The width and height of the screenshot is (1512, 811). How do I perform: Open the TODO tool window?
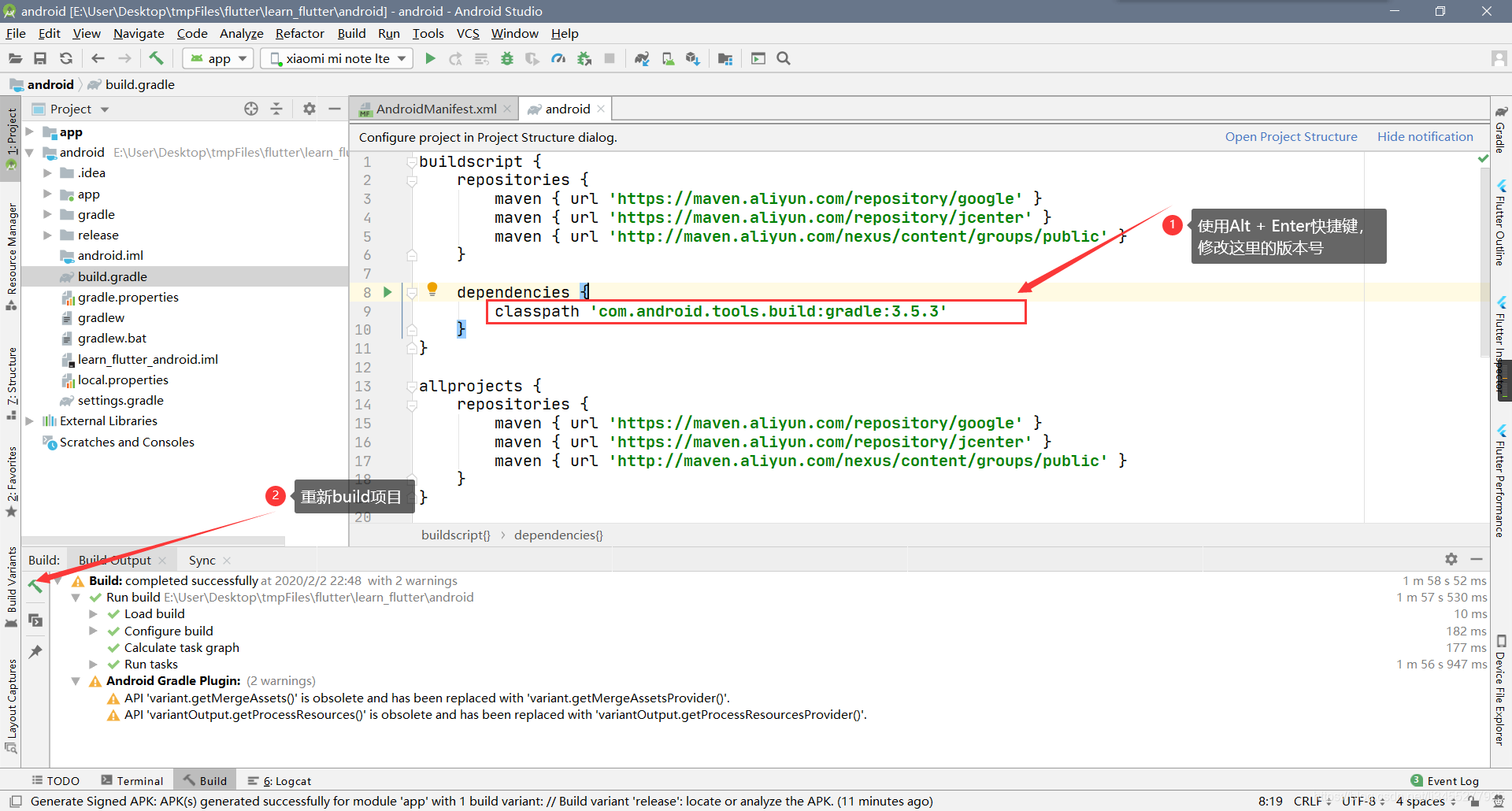[x=56, y=780]
